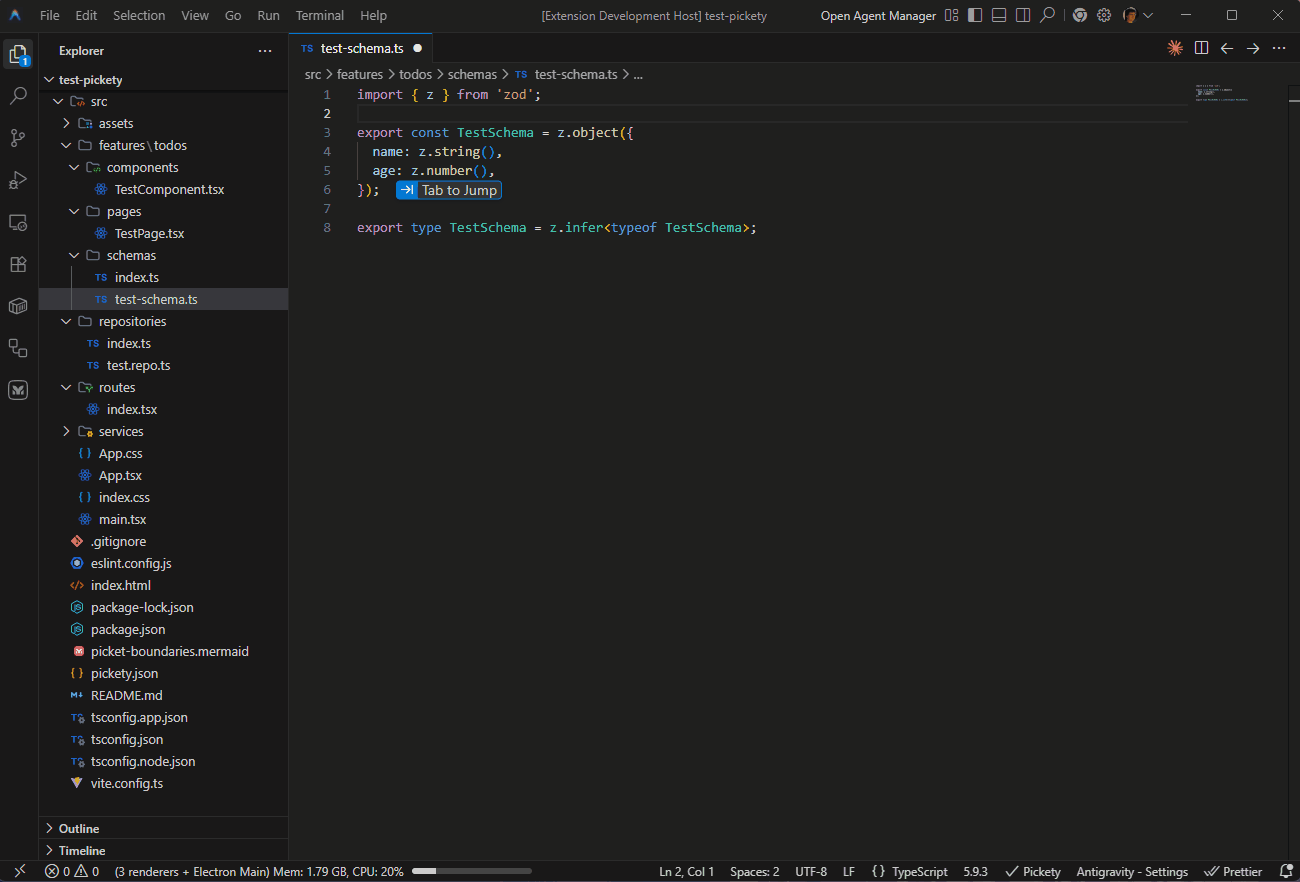Collapse the components folder

[74, 167]
